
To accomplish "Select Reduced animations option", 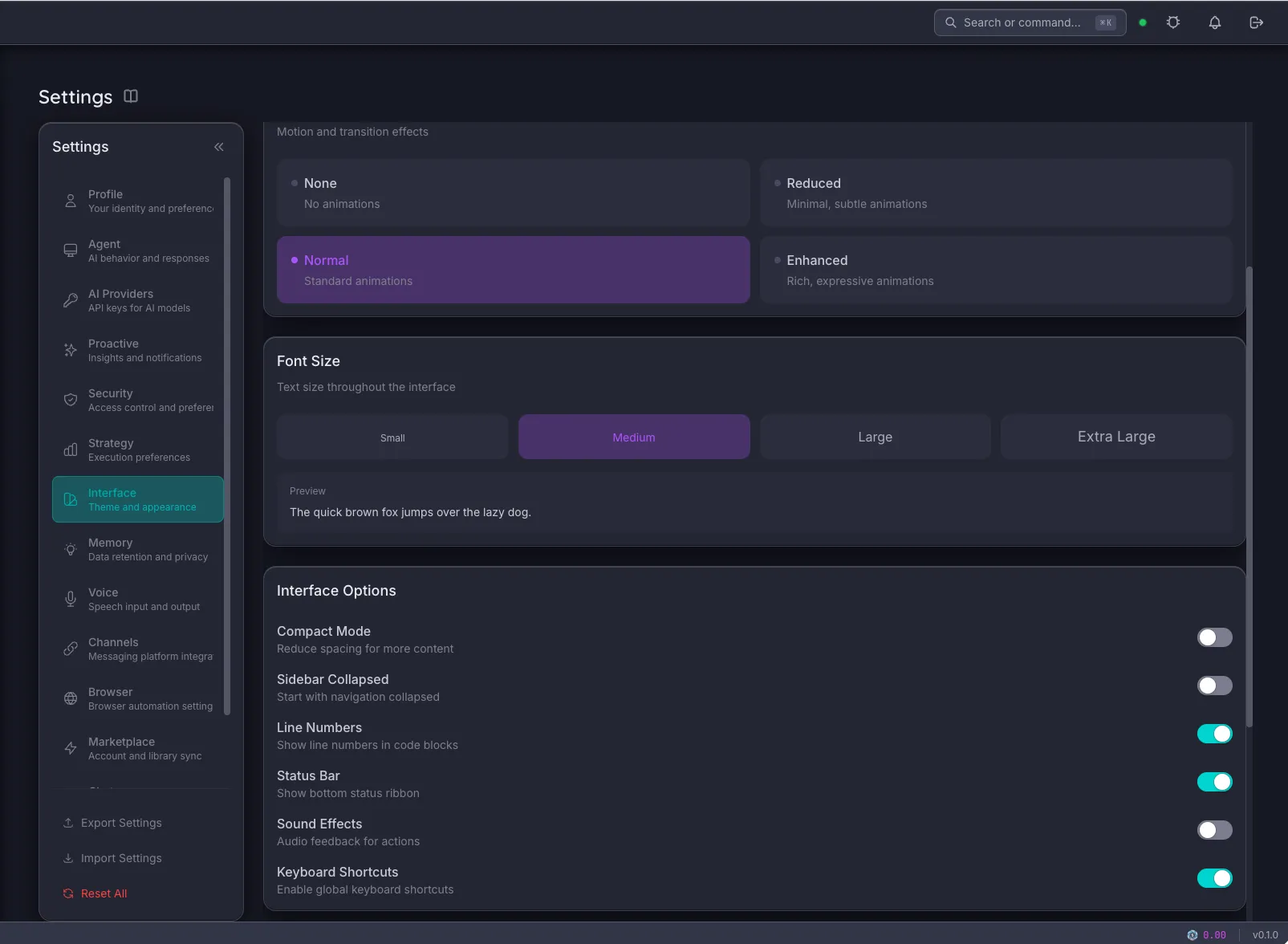I will pyautogui.click(x=996, y=193).
